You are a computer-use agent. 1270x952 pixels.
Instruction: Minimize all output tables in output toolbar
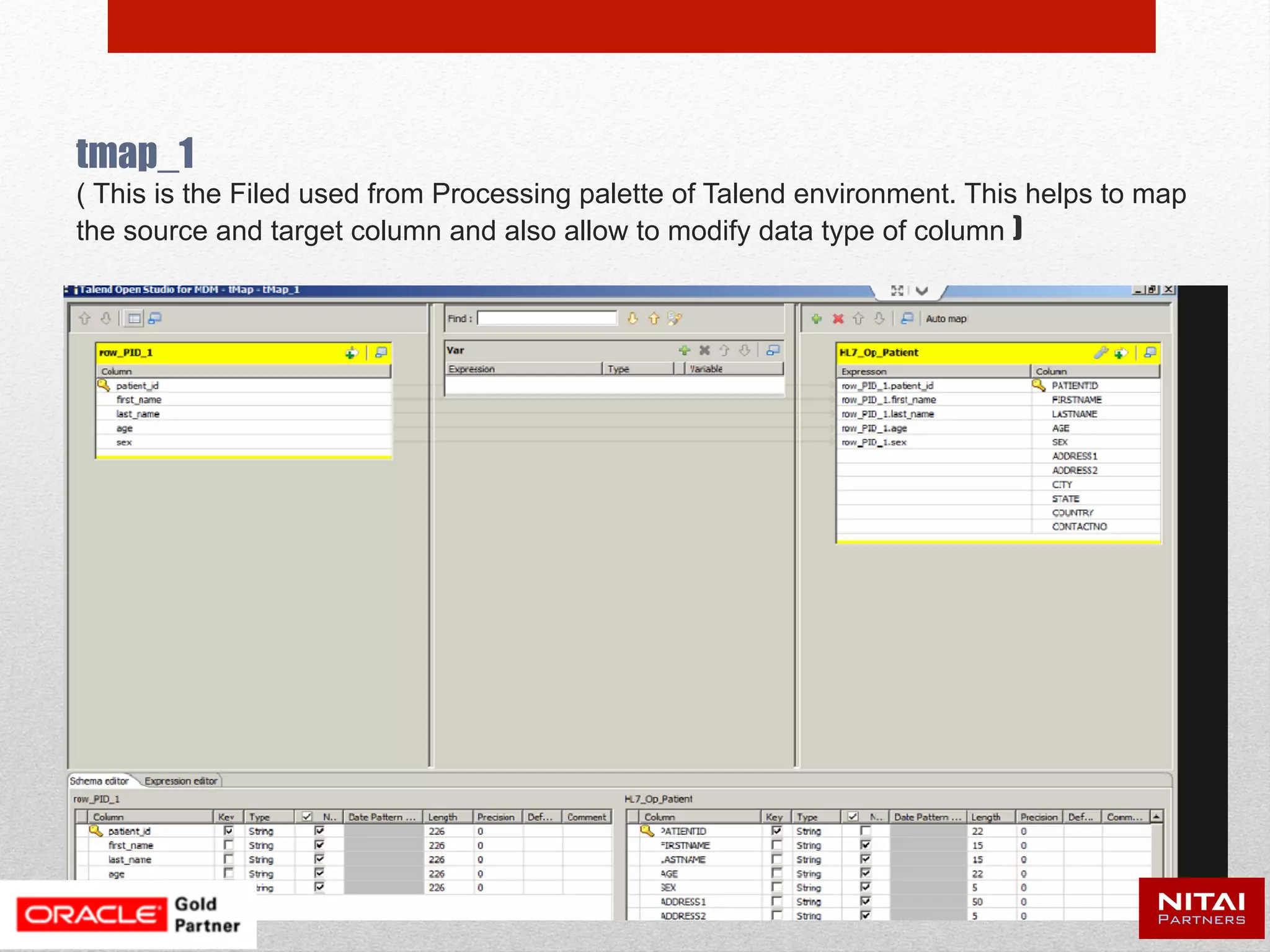click(x=907, y=319)
